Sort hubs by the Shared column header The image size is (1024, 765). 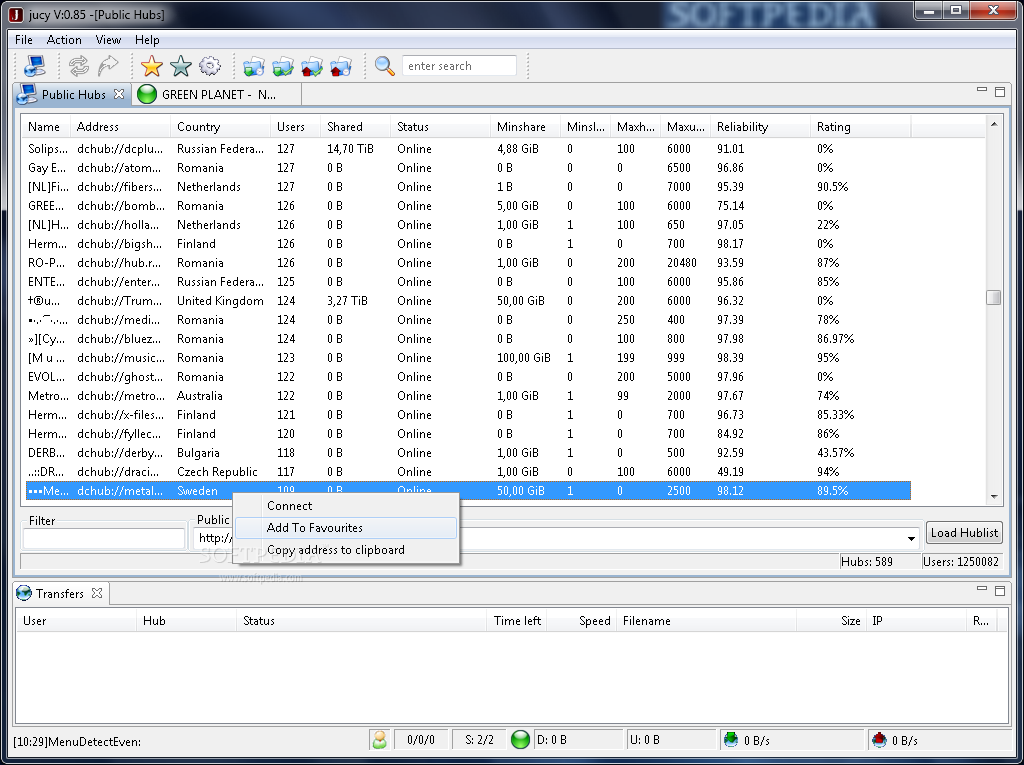point(355,127)
